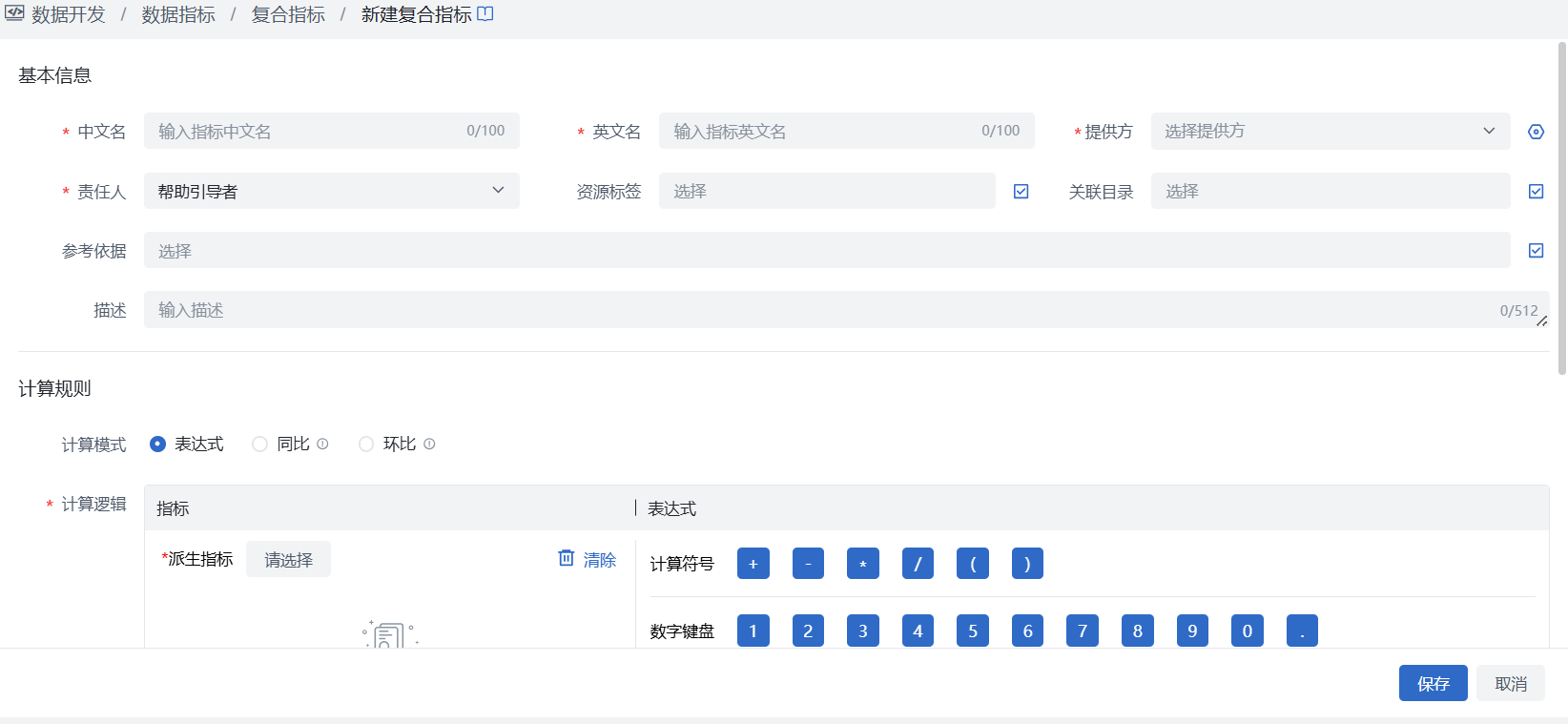This screenshot has width=1568, height=724.
Task: Click digit 7 on the number keypad
Action: [x=1083, y=631]
